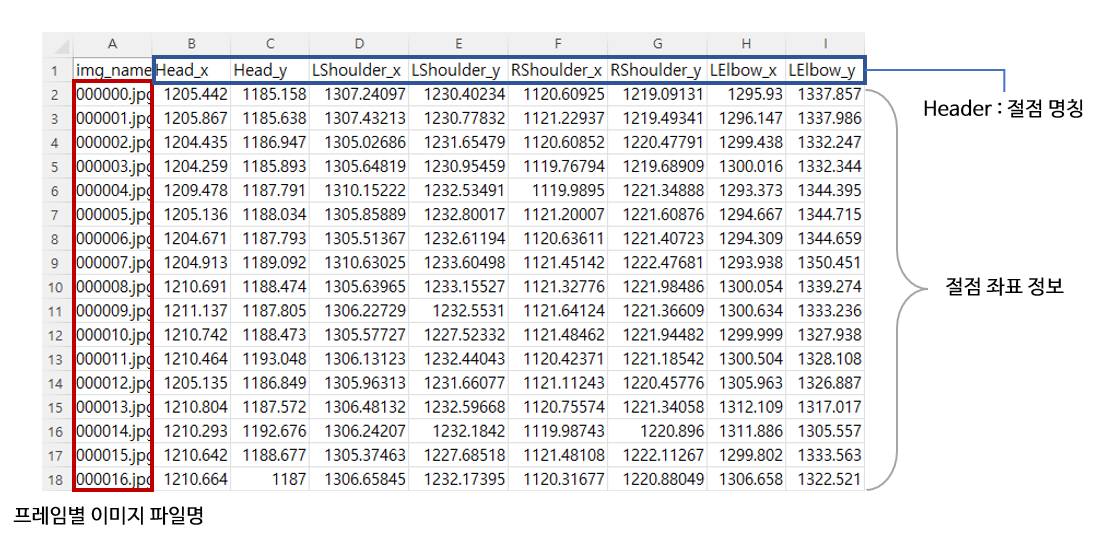This screenshot has height=542, width=1105.
Task: Click the column G header
Action: (x=657, y=45)
